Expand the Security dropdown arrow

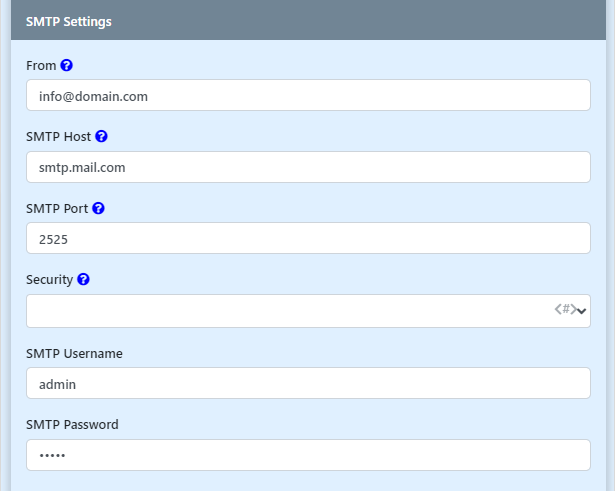click(x=582, y=311)
